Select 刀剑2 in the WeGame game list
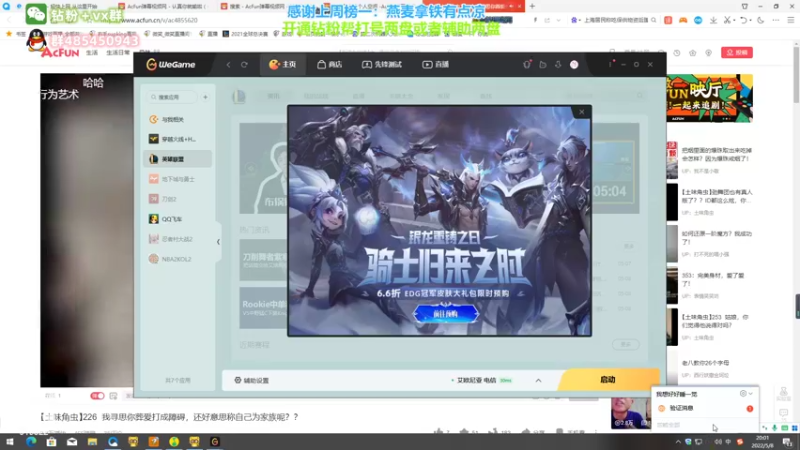The width and height of the screenshot is (800, 450). (x=178, y=199)
